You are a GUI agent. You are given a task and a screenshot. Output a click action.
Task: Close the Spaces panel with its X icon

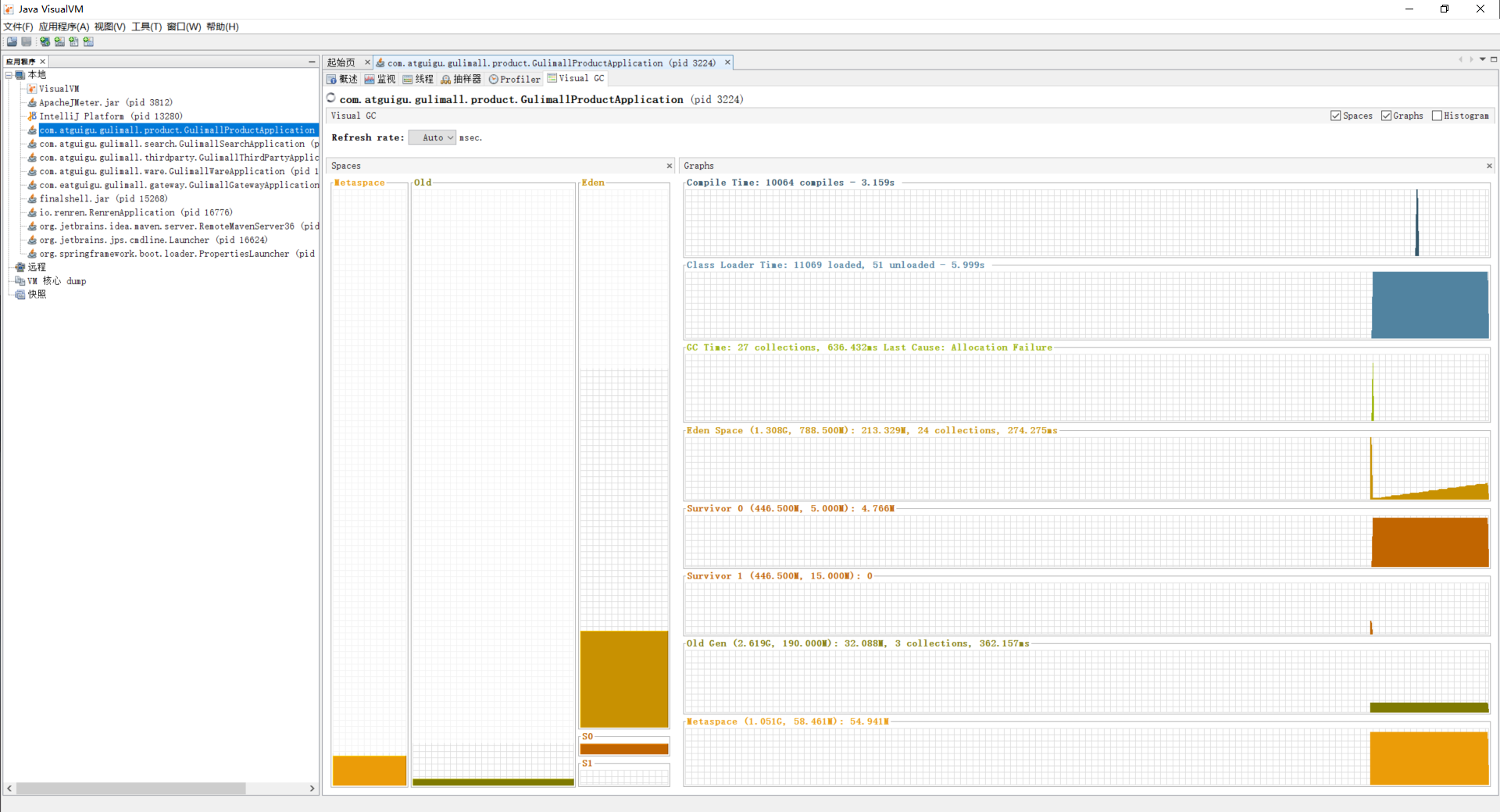[x=669, y=166]
